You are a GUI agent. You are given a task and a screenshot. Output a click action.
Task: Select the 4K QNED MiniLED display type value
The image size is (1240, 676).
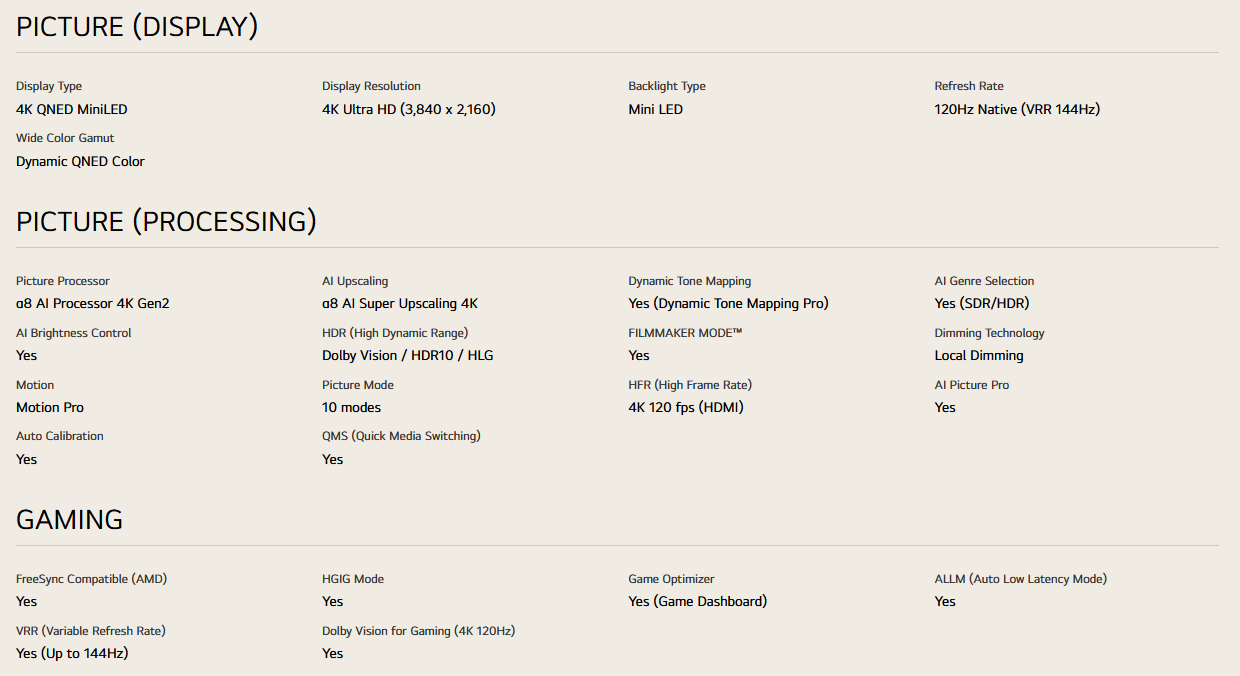[72, 110]
